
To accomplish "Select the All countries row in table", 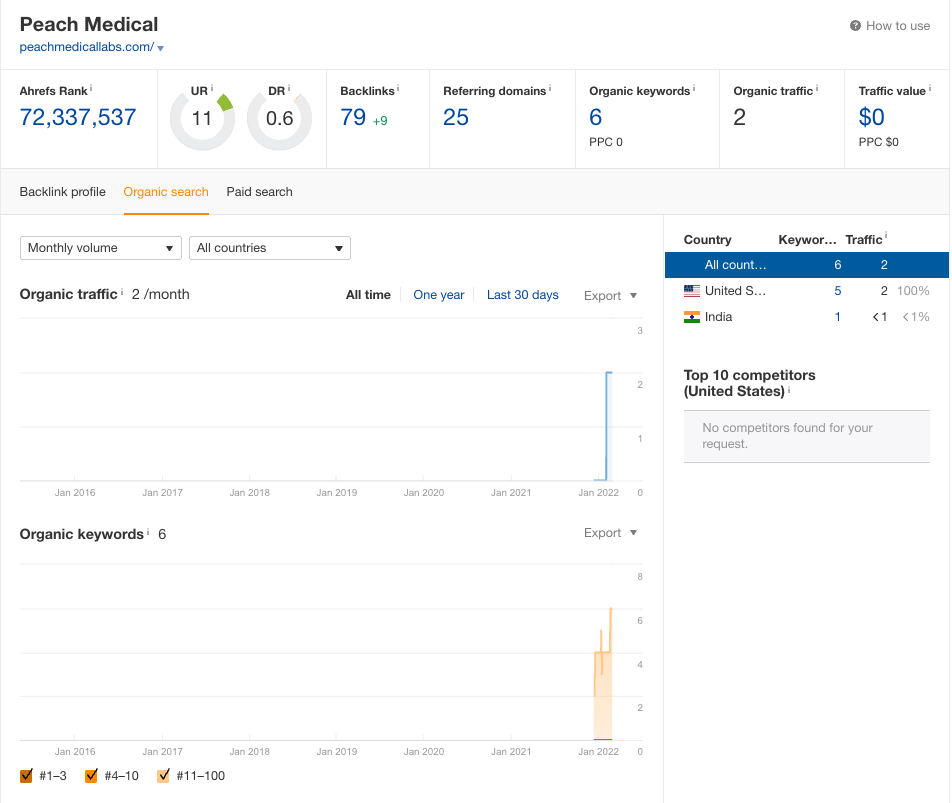I will click(807, 265).
